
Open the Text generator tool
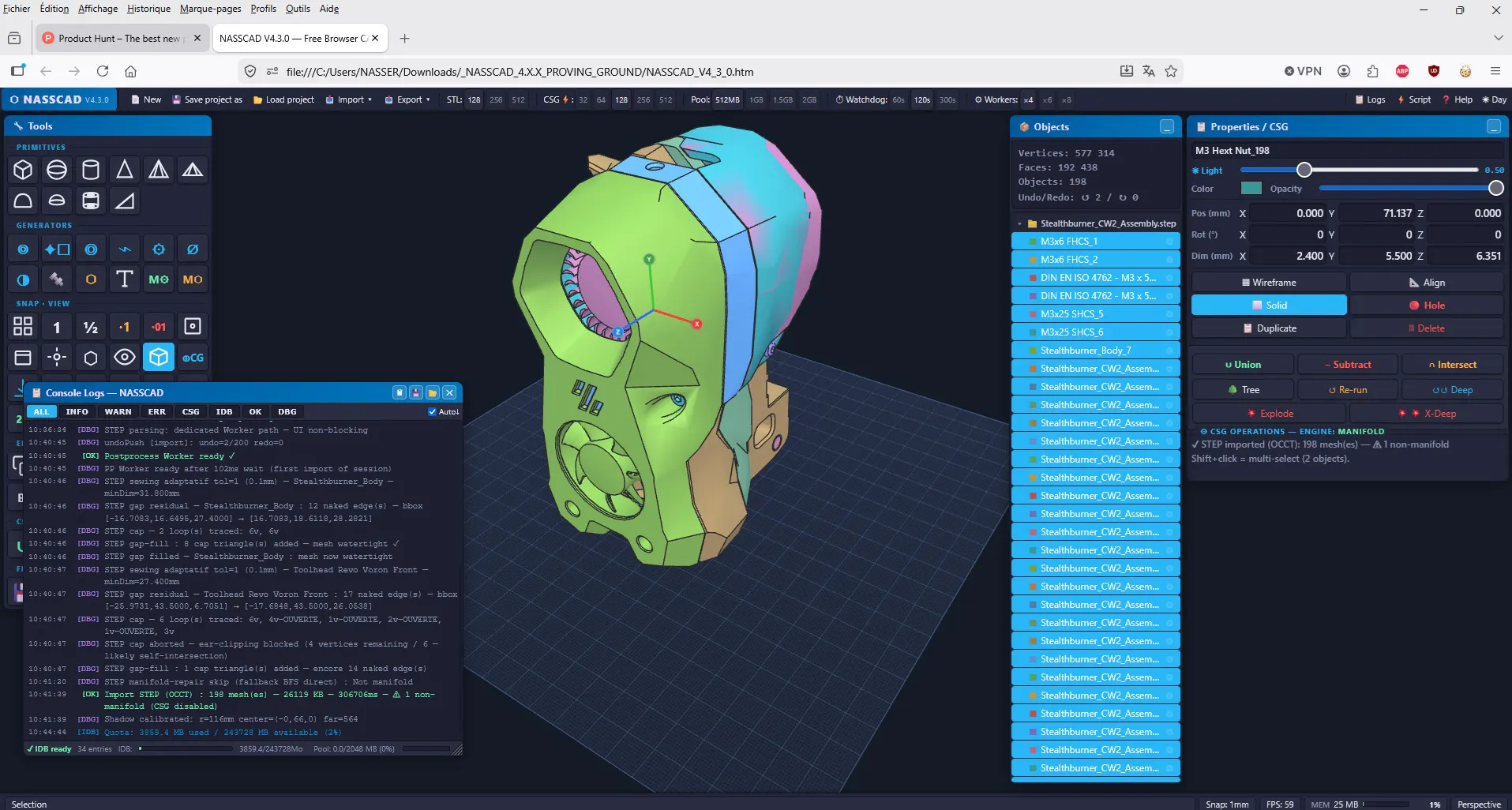[125, 279]
